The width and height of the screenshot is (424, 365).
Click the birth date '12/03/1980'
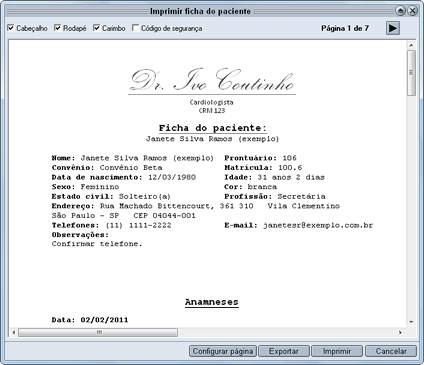(172, 177)
